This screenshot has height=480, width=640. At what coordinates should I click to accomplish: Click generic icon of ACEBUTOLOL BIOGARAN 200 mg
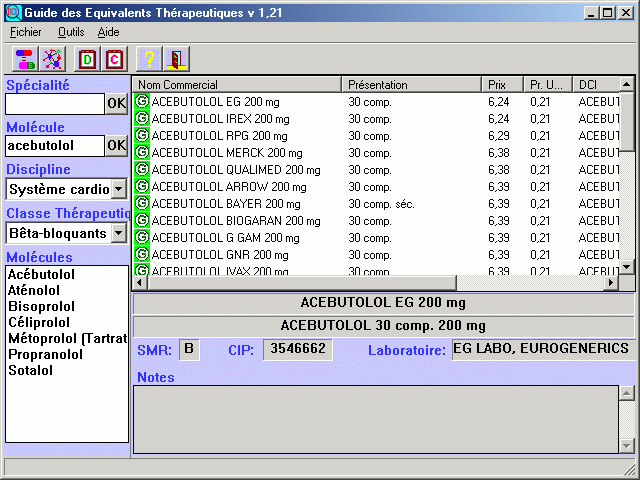(x=142, y=220)
